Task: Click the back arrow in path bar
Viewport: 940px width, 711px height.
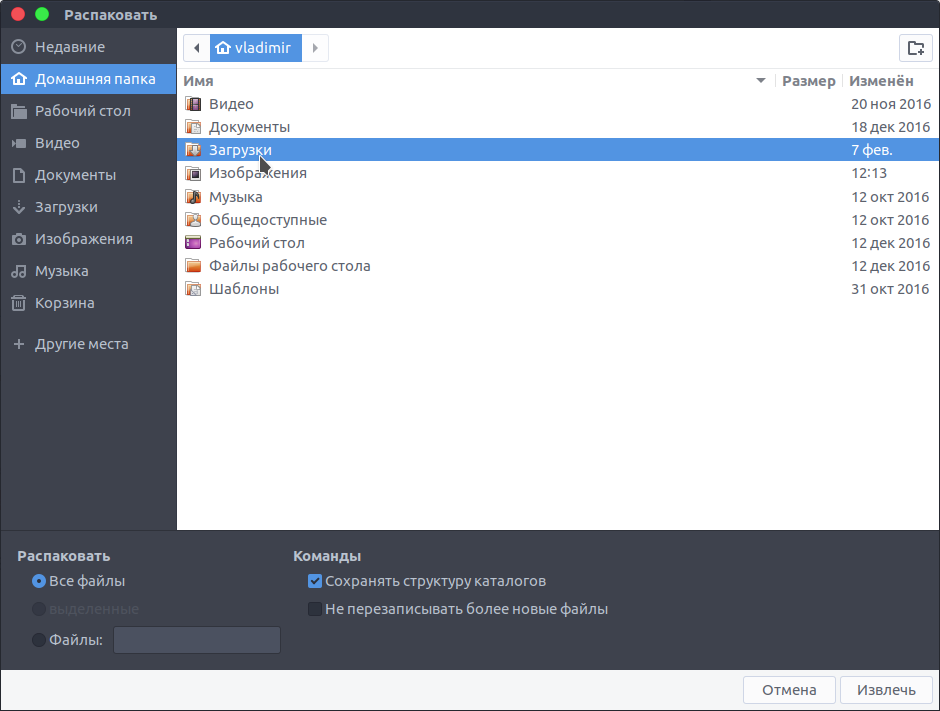Action: coord(197,48)
